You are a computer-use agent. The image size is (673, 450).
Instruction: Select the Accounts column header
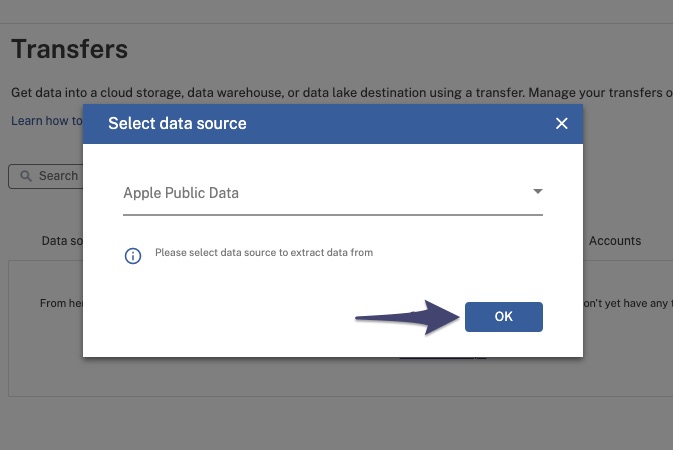(x=615, y=241)
